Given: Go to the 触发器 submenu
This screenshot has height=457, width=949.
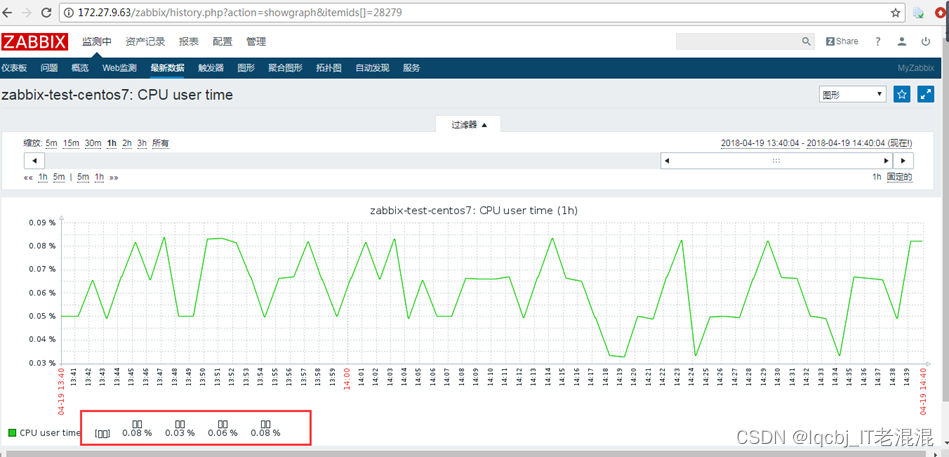Looking at the screenshot, I should (x=211, y=68).
